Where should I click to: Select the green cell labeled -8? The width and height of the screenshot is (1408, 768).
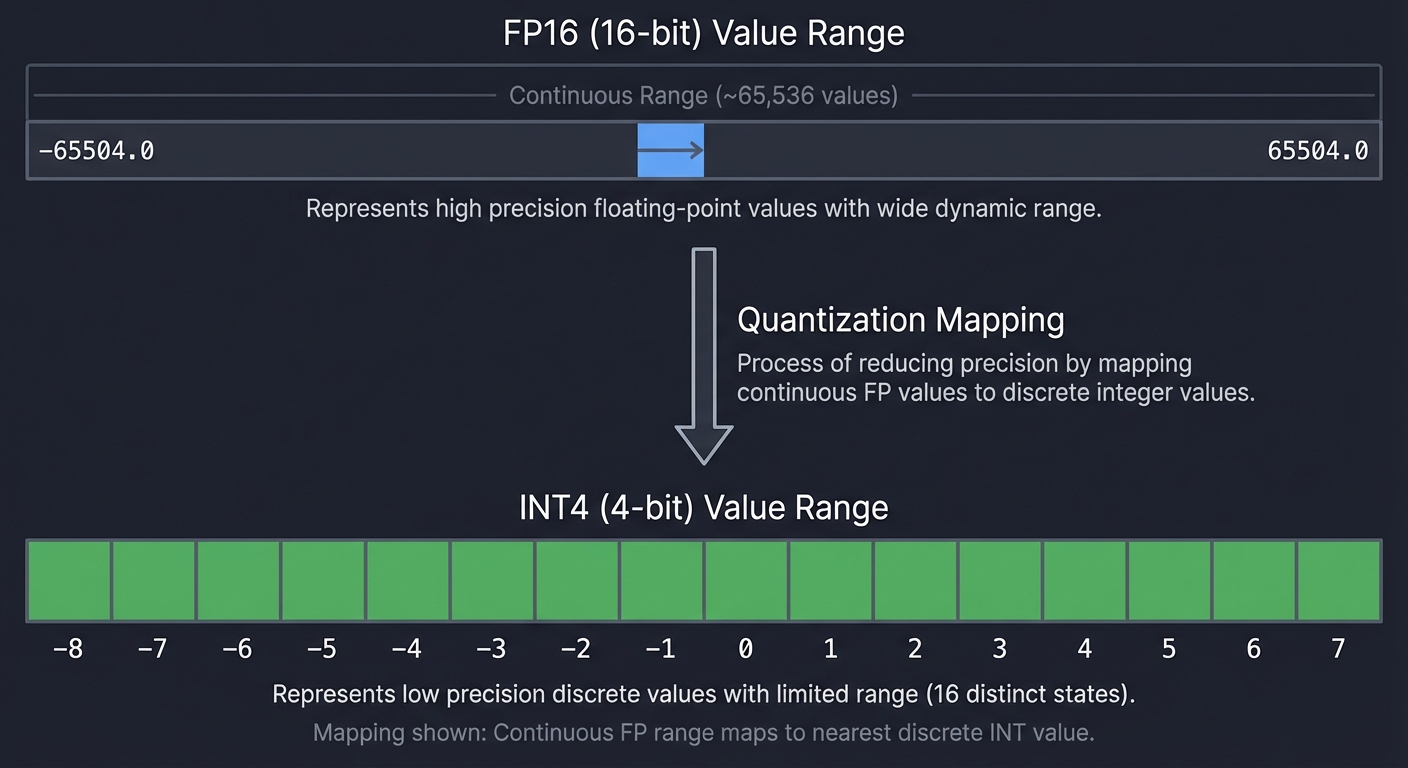point(67,580)
